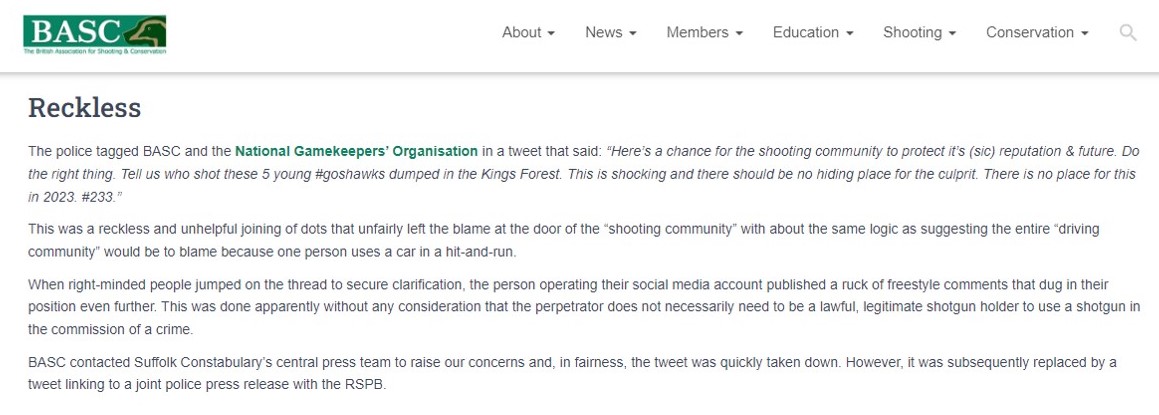The height and width of the screenshot is (415, 1159).
Task: Select the News menu label
Action: coord(603,33)
